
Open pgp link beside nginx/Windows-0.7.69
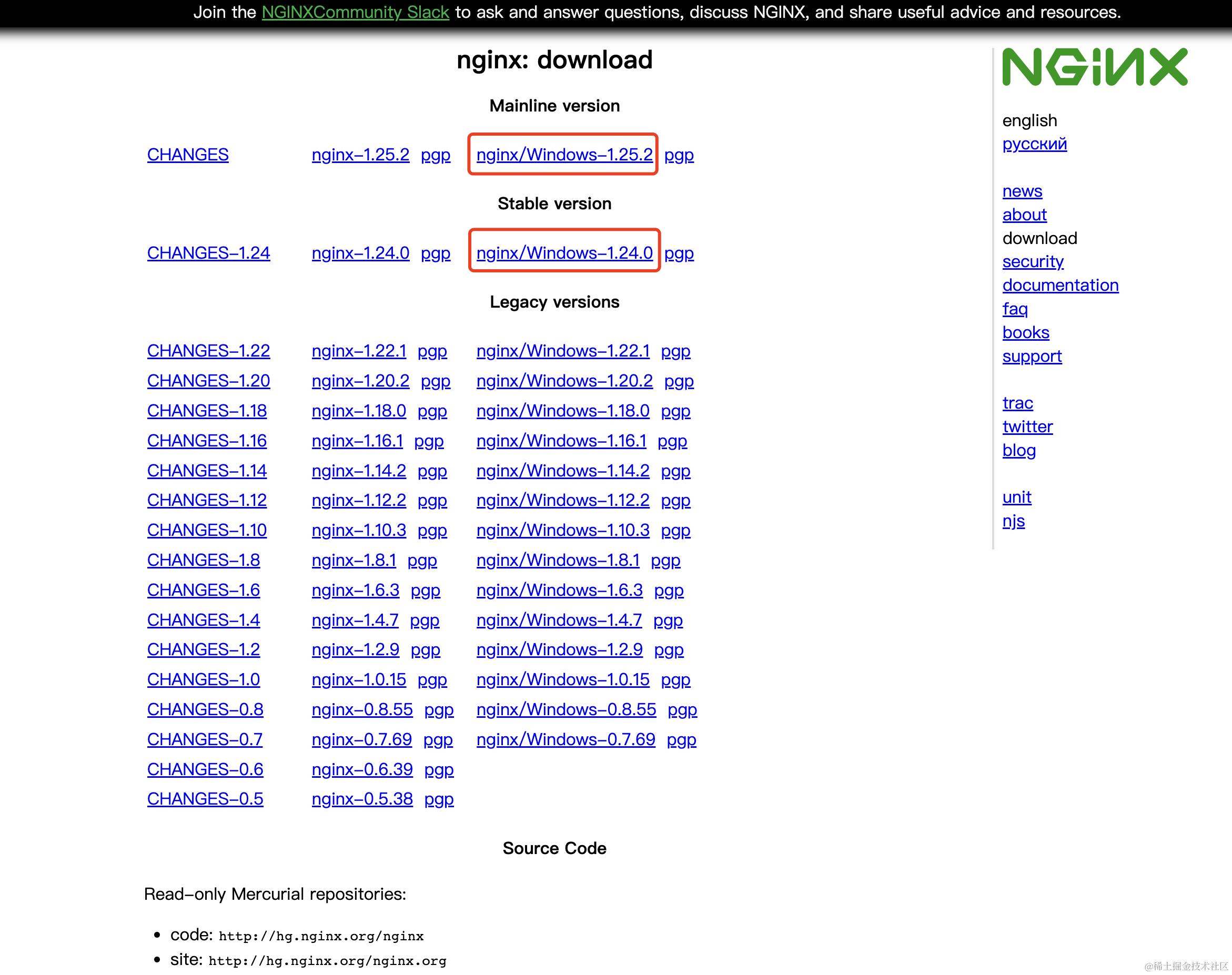pyautogui.click(x=681, y=740)
